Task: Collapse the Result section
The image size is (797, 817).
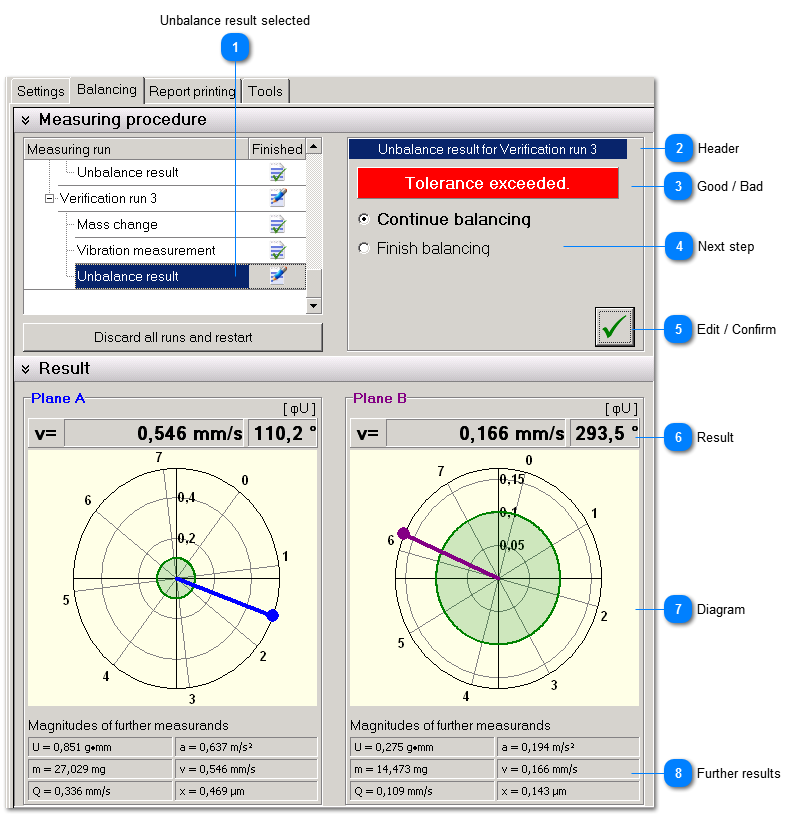Action: click(26, 369)
